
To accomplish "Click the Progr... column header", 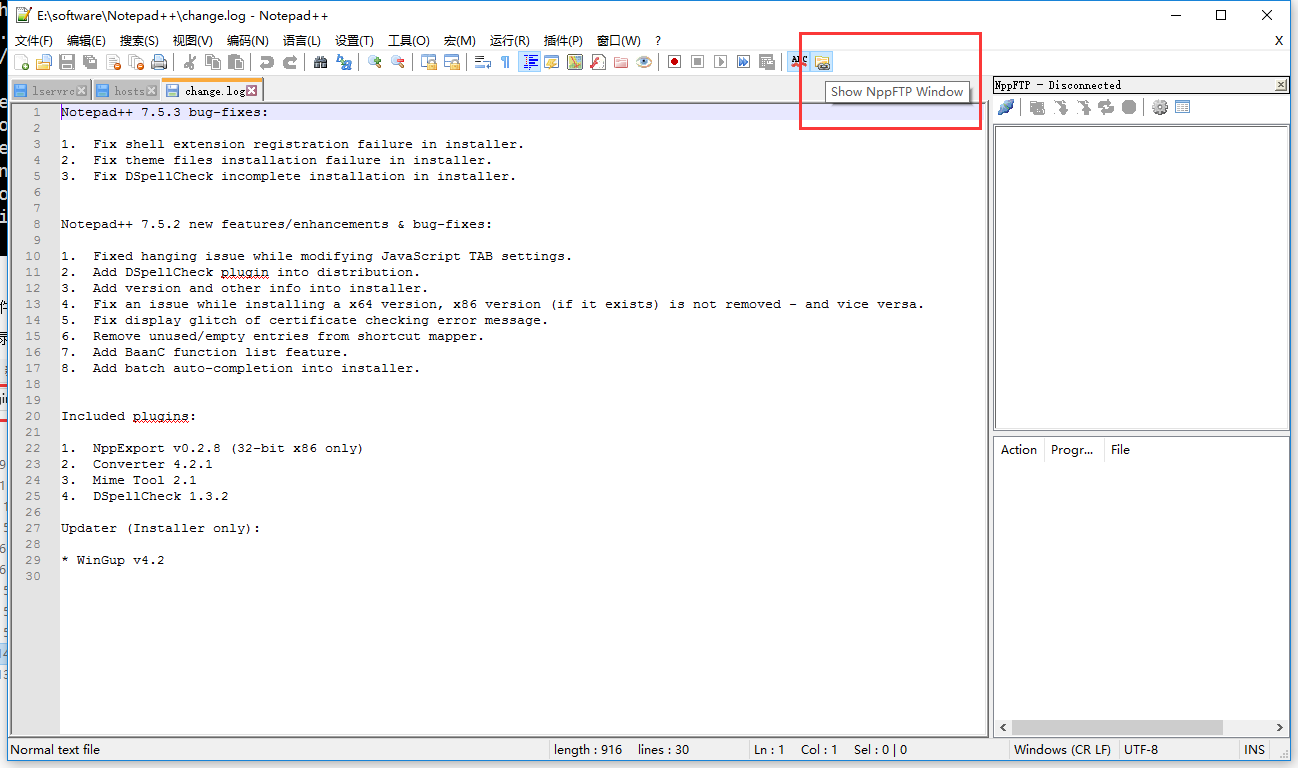I will pyautogui.click(x=1074, y=450).
